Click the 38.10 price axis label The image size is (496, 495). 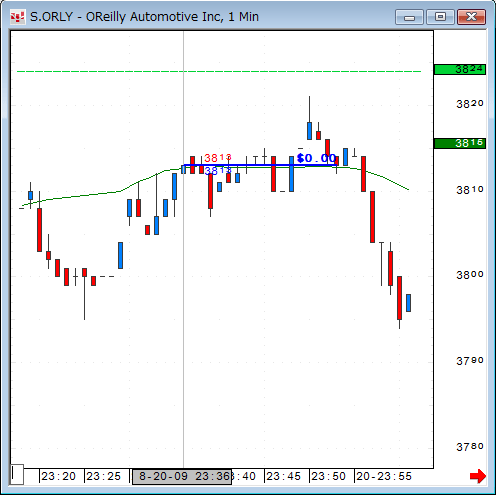pos(470,190)
